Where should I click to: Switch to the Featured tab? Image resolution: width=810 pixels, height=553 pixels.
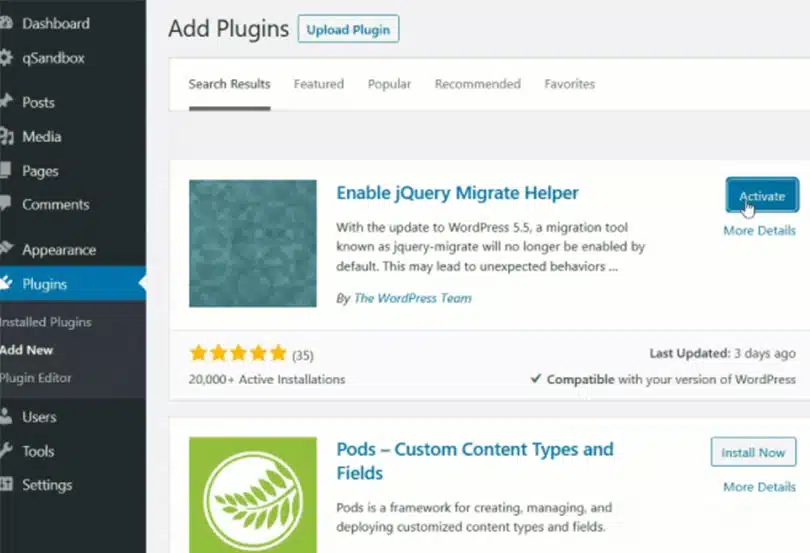point(318,84)
